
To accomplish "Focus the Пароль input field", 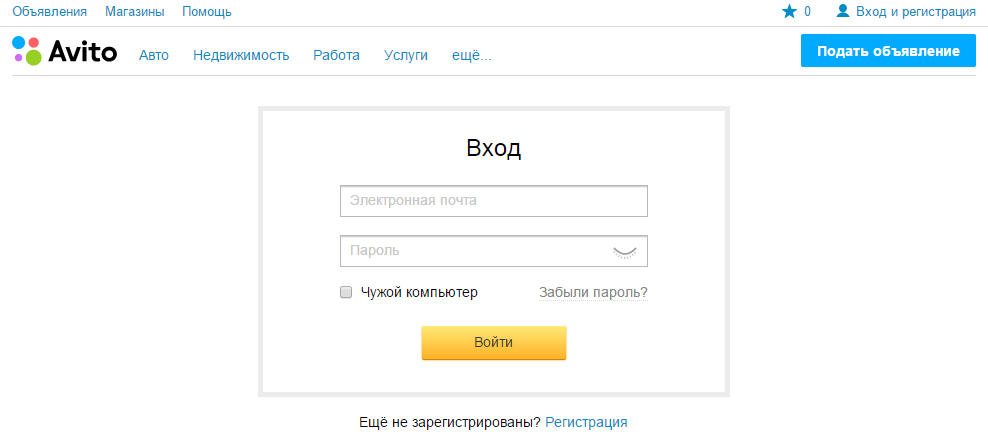I will (x=494, y=251).
